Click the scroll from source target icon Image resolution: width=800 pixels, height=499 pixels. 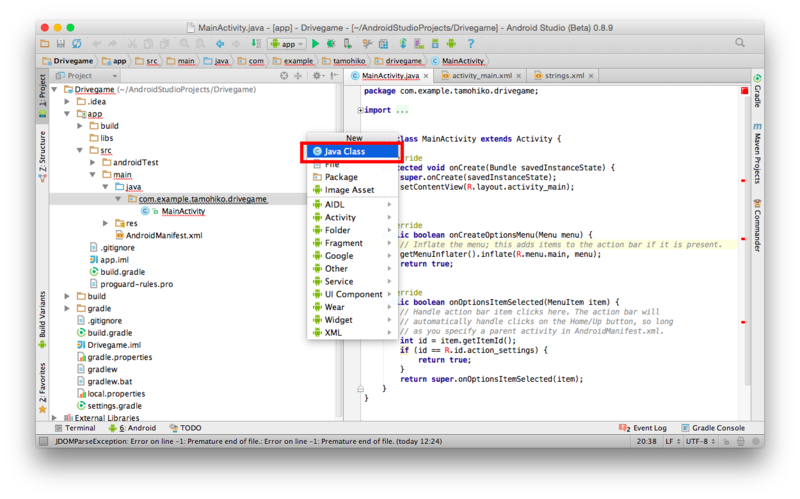pyautogui.click(x=284, y=76)
